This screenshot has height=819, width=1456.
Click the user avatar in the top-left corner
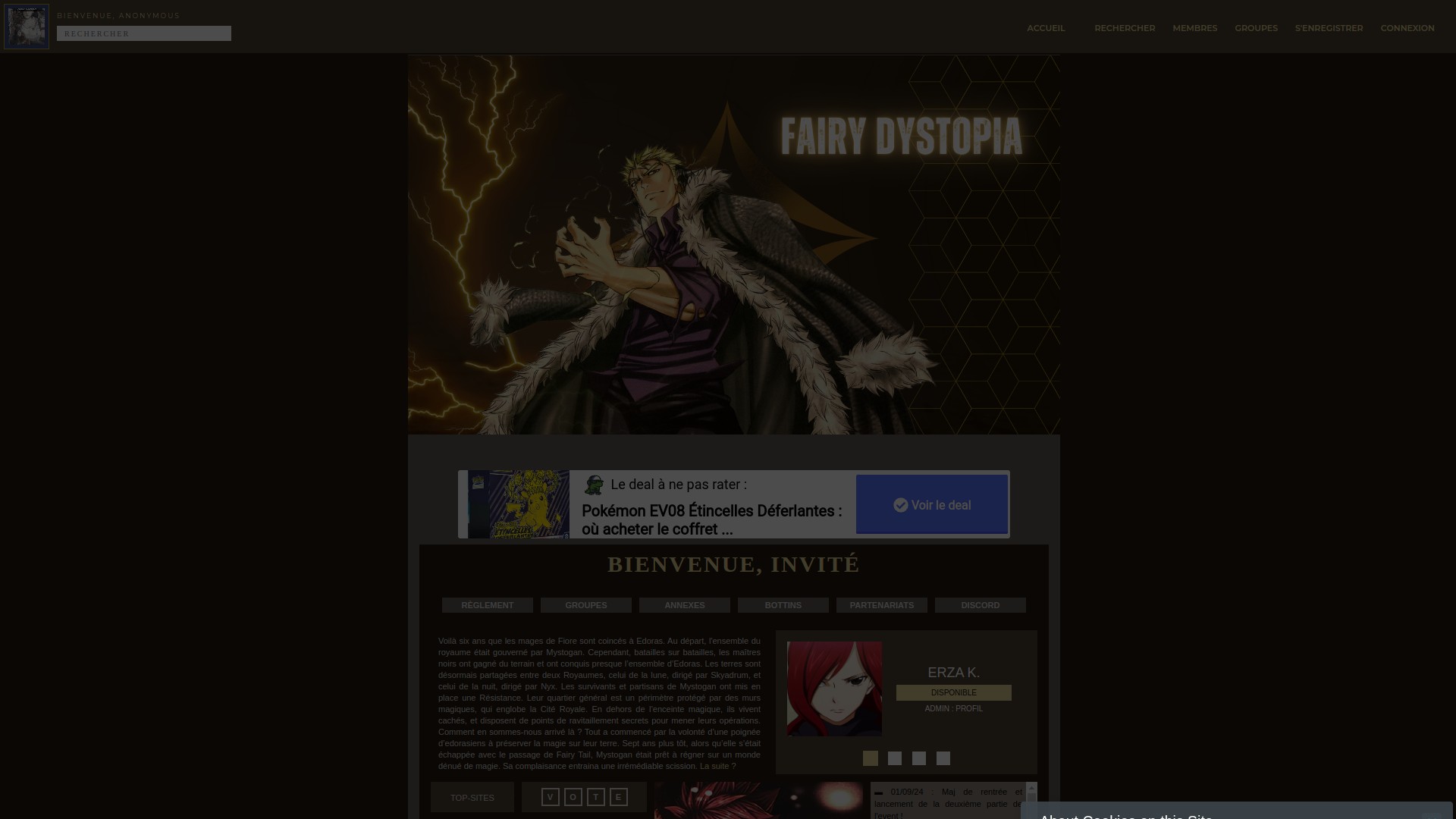[x=27, y=27]
